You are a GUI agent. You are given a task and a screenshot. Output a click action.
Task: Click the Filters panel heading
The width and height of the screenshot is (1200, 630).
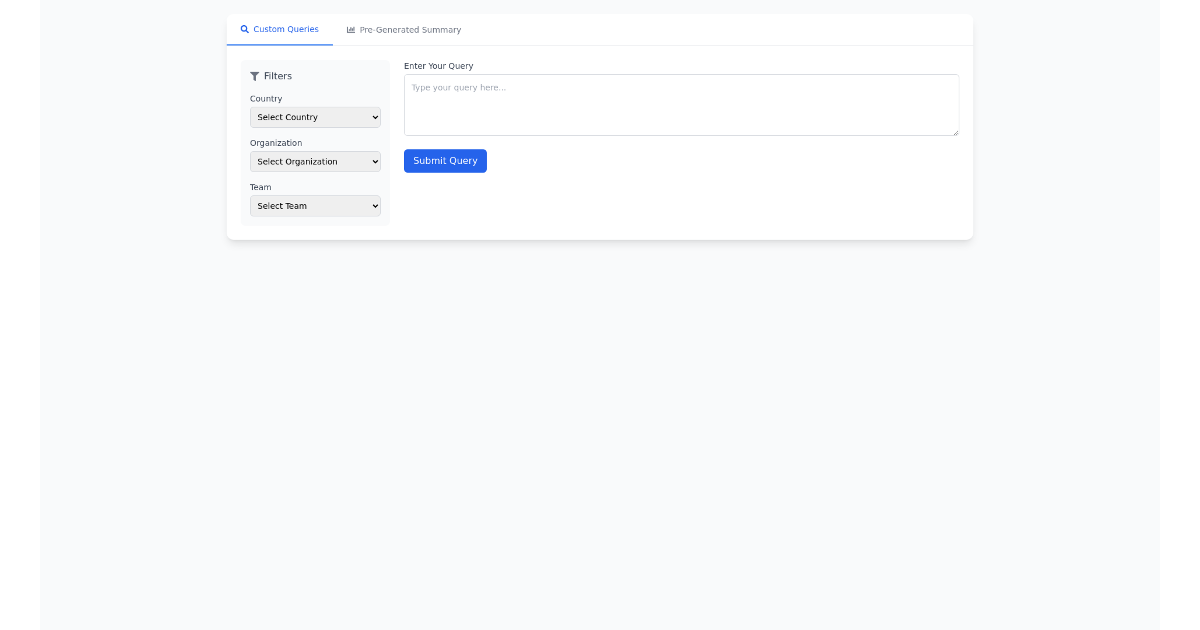277,76
